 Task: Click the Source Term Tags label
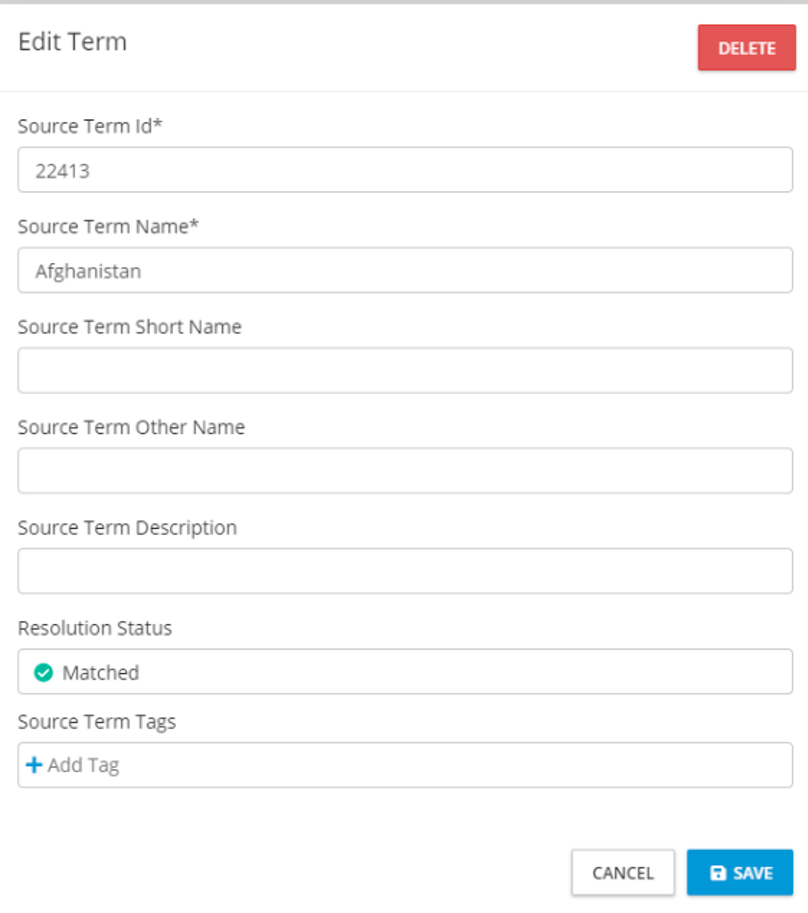(97, 721)
